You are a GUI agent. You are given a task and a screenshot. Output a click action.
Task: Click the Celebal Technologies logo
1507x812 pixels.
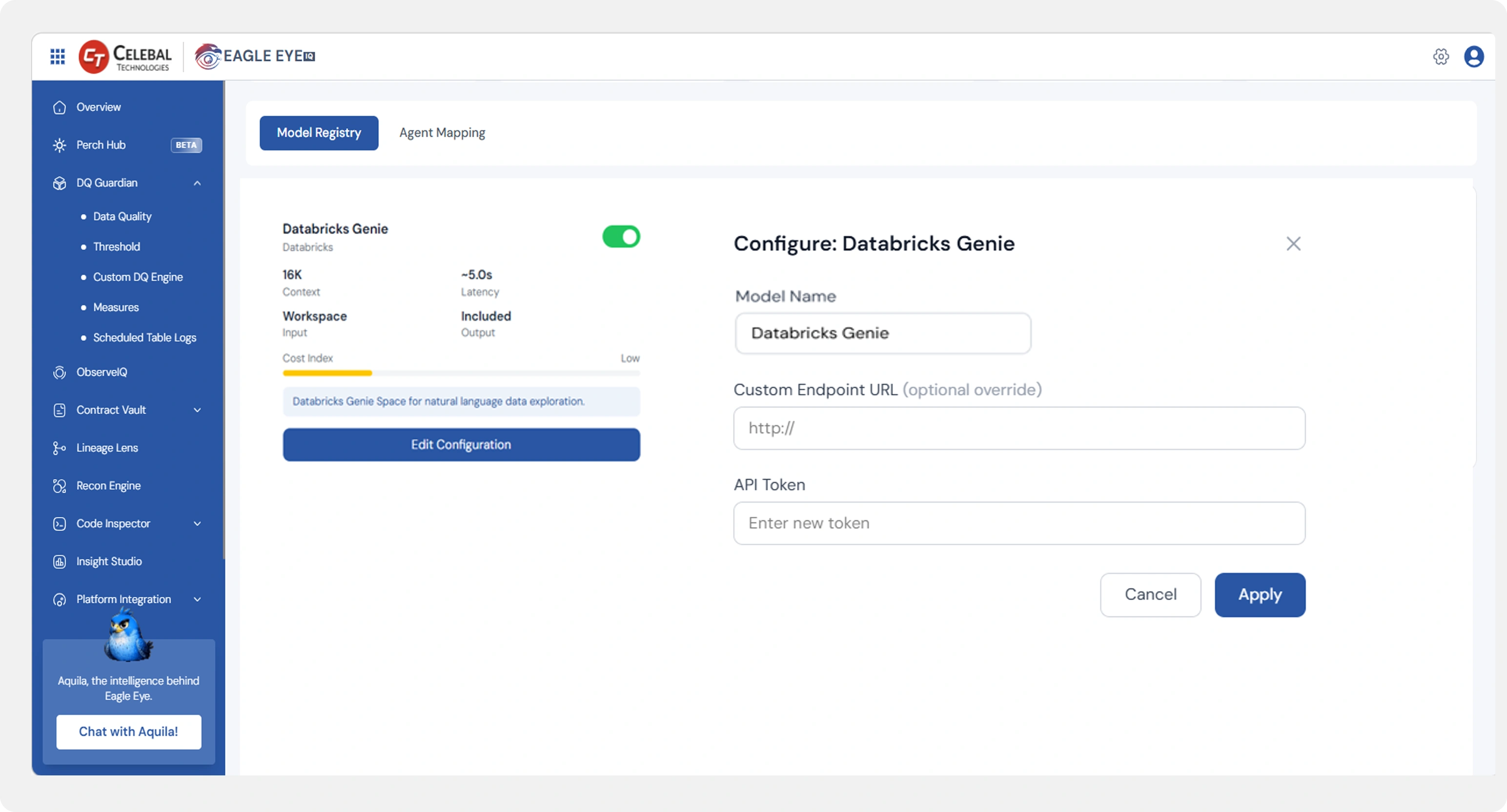click(x=125, y=57)
